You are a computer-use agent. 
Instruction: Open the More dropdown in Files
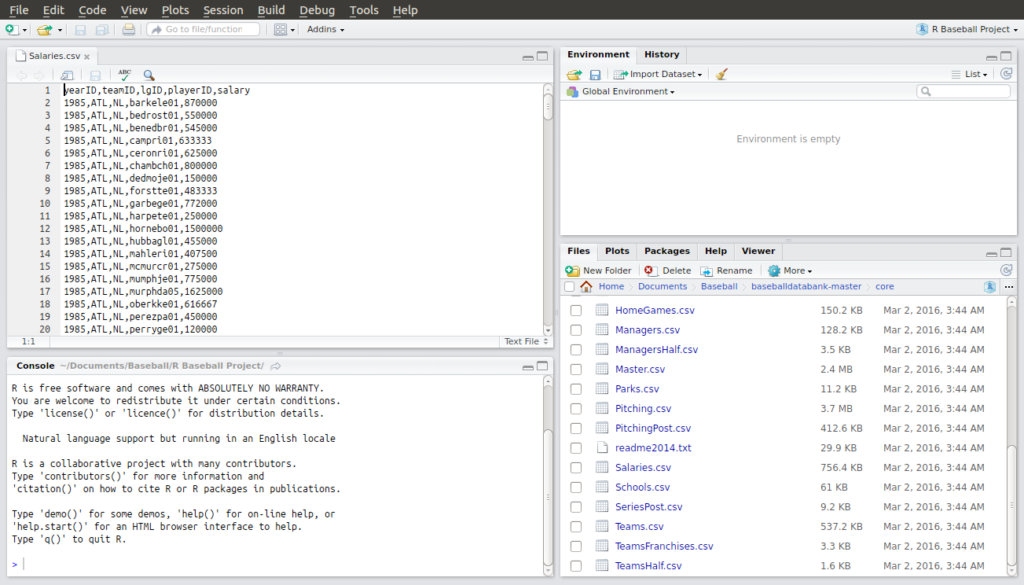pos(790,270)
